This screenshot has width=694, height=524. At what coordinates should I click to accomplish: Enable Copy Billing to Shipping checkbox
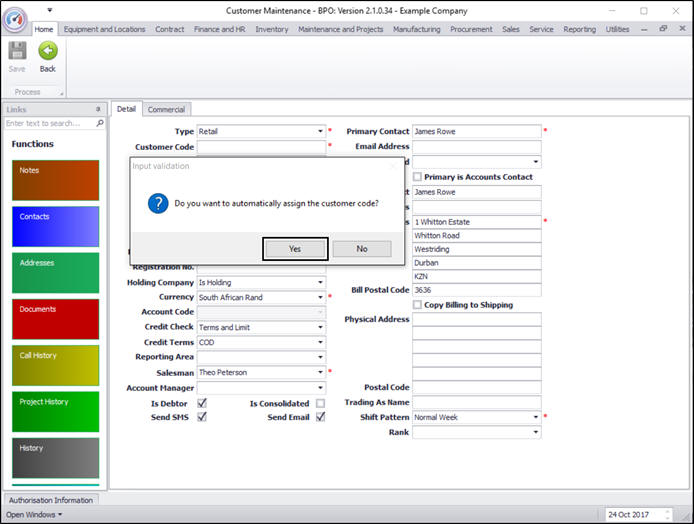[x=417, y=305]
